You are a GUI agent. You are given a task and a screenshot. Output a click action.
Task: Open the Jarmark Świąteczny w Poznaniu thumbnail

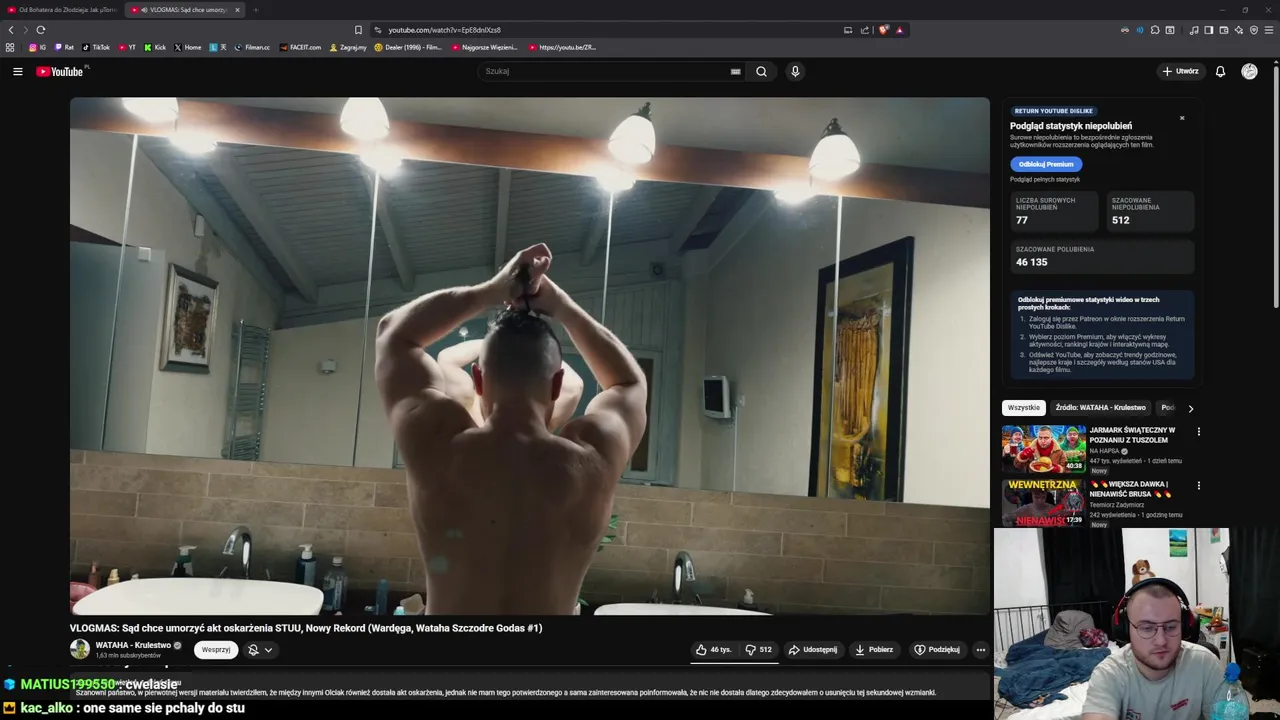click(1044, 448)
